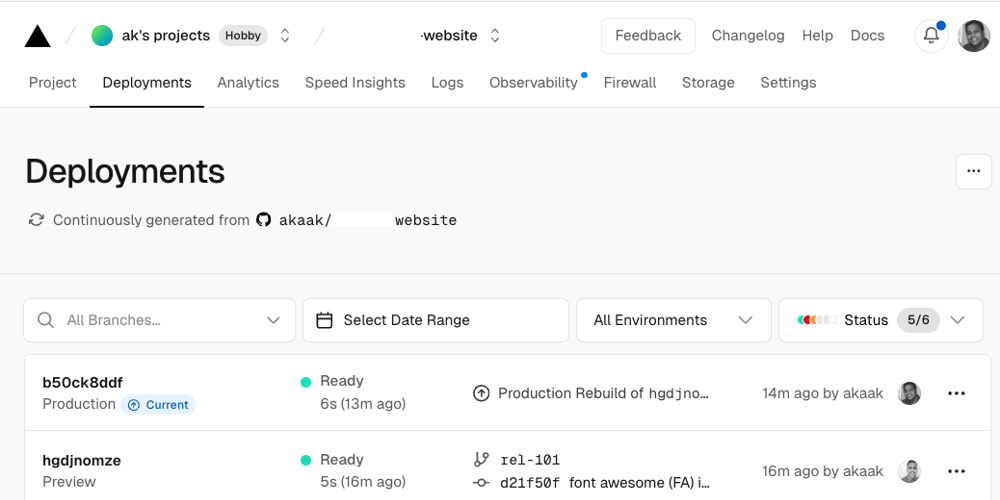Open the Speed Insights tab
The width and height of the screenshot is (1000, 500).
pyautogui.click(x=355, y=83)
